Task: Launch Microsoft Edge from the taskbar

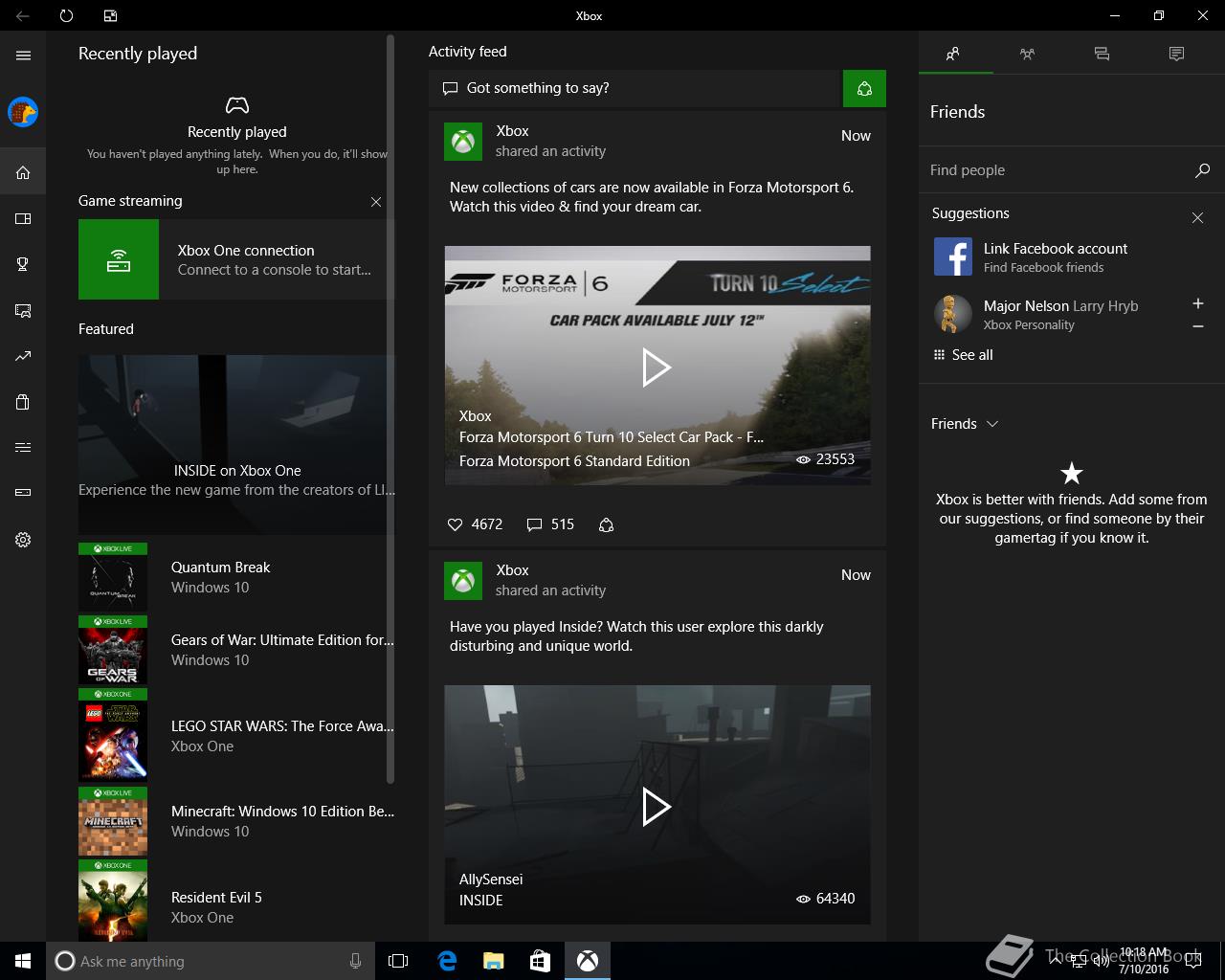Action: click(447, 961)
